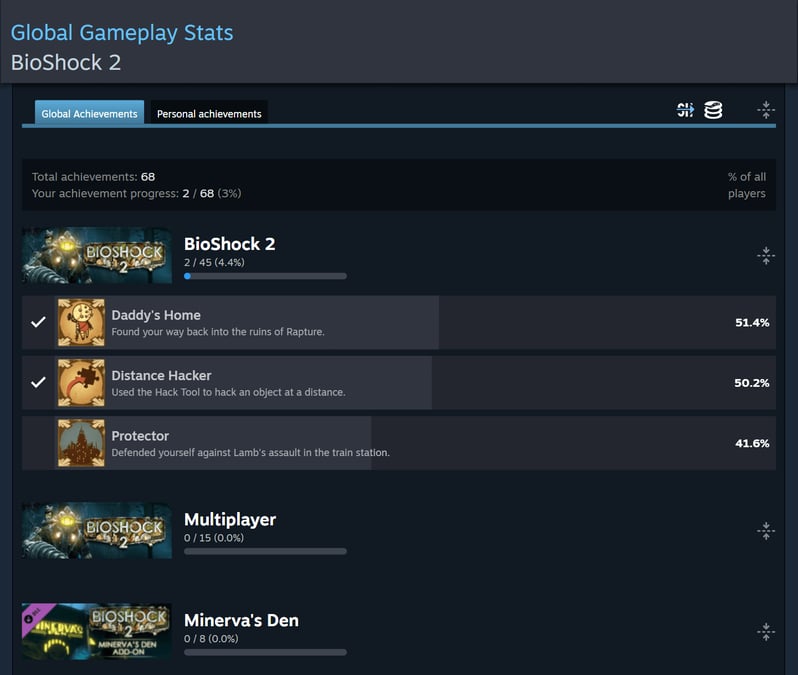Click the Distance Hacker achievement icon

click(x=81, y=383)
